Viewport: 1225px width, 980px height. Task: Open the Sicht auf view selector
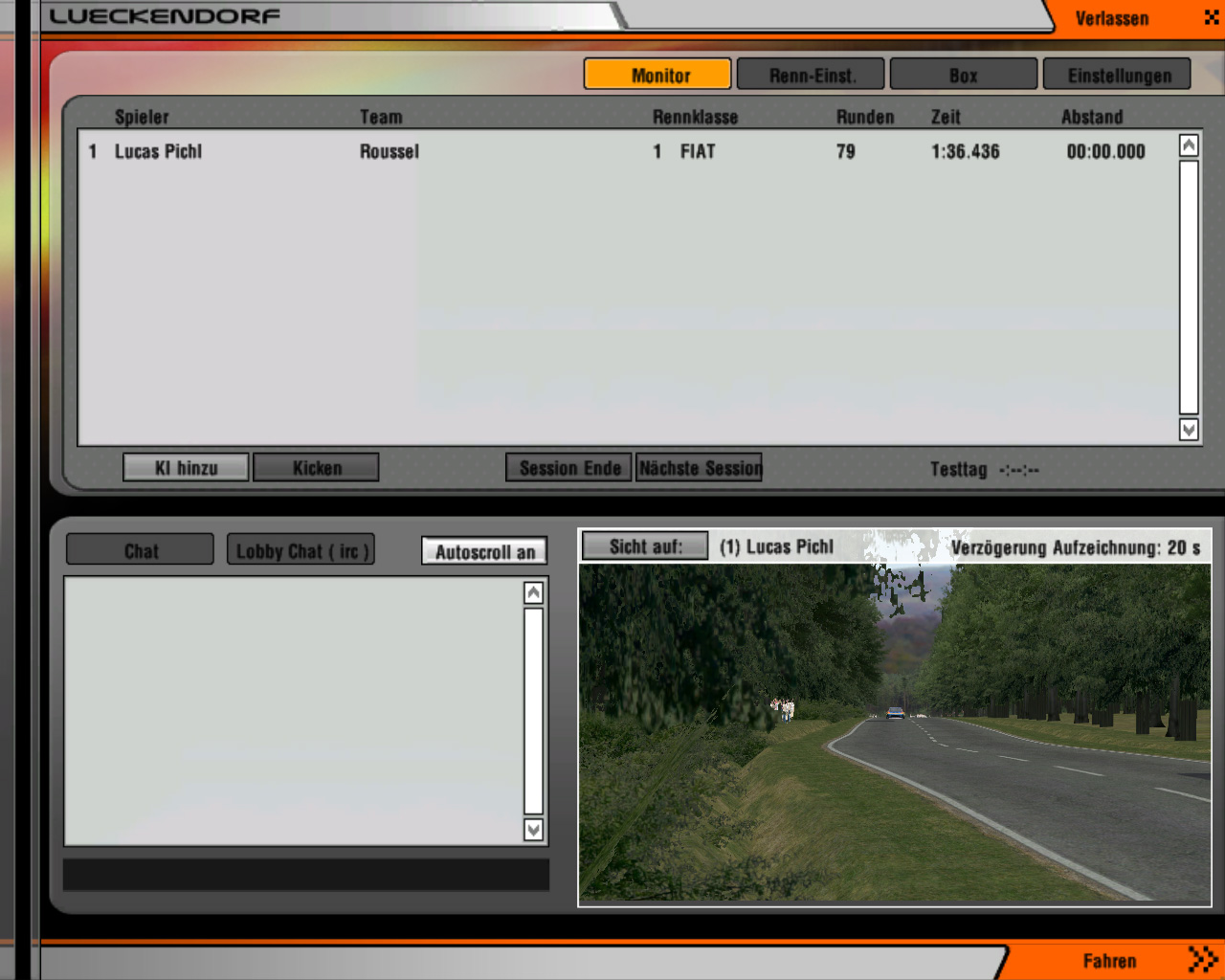645,546
